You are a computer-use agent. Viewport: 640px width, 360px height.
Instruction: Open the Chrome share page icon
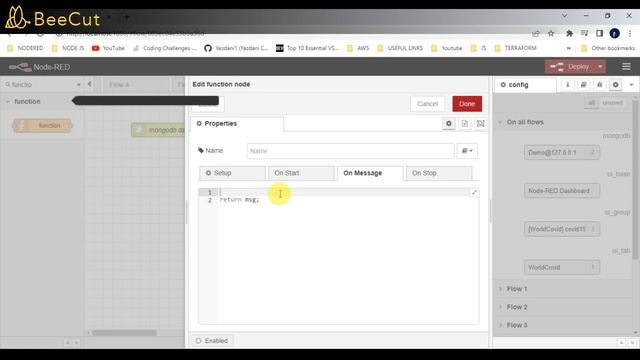(x=536, y=33)
